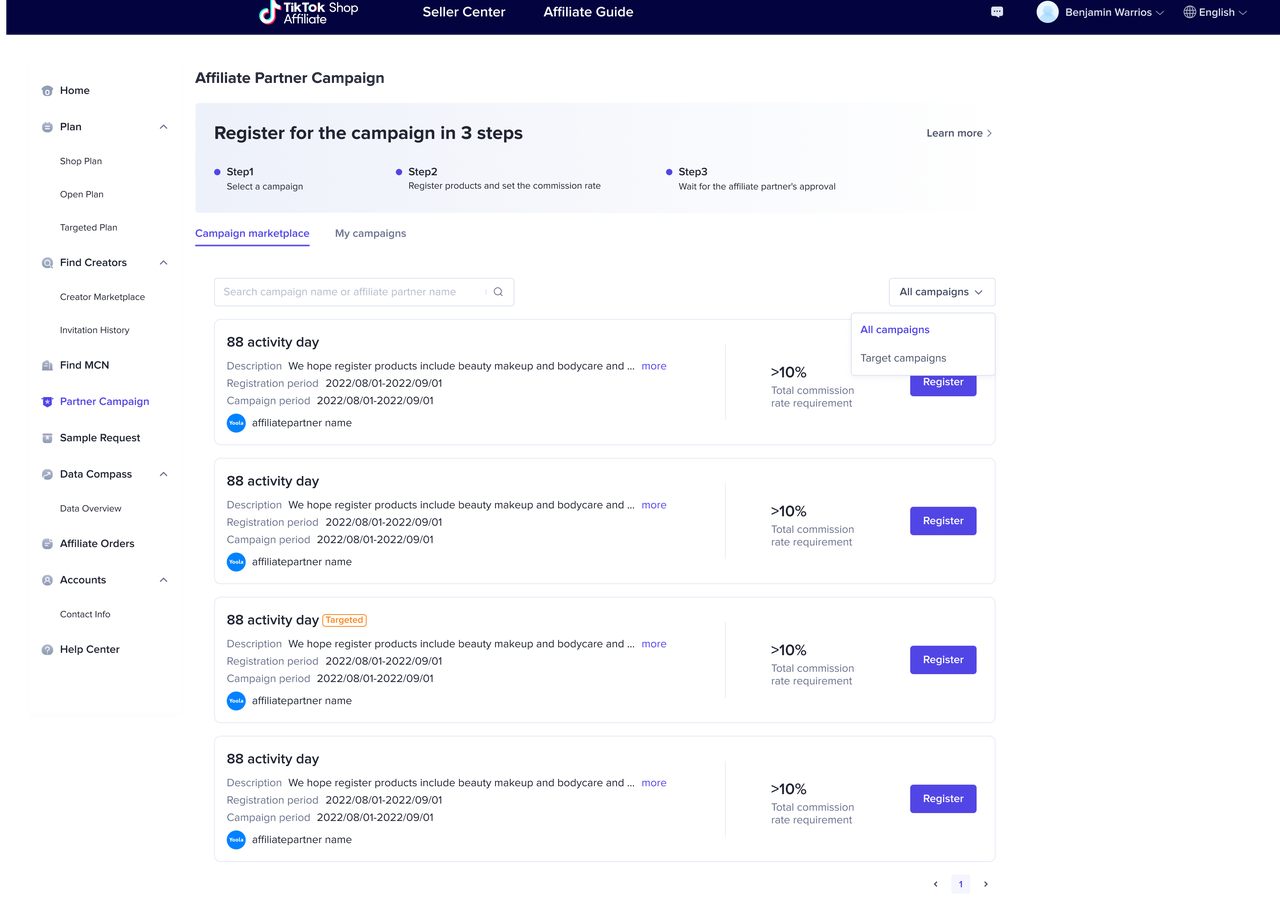Click the Learn more link
This screenshot has height=922, width=1280.
pyautogui.click(x=958, y=133)
